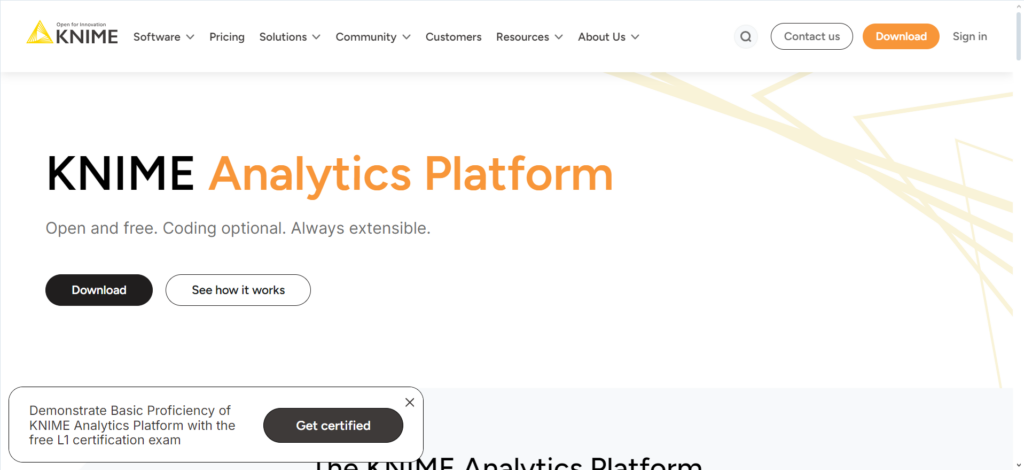Expand the About Us dropdown arrow
1024x470 pixels.
pos(635,37)
